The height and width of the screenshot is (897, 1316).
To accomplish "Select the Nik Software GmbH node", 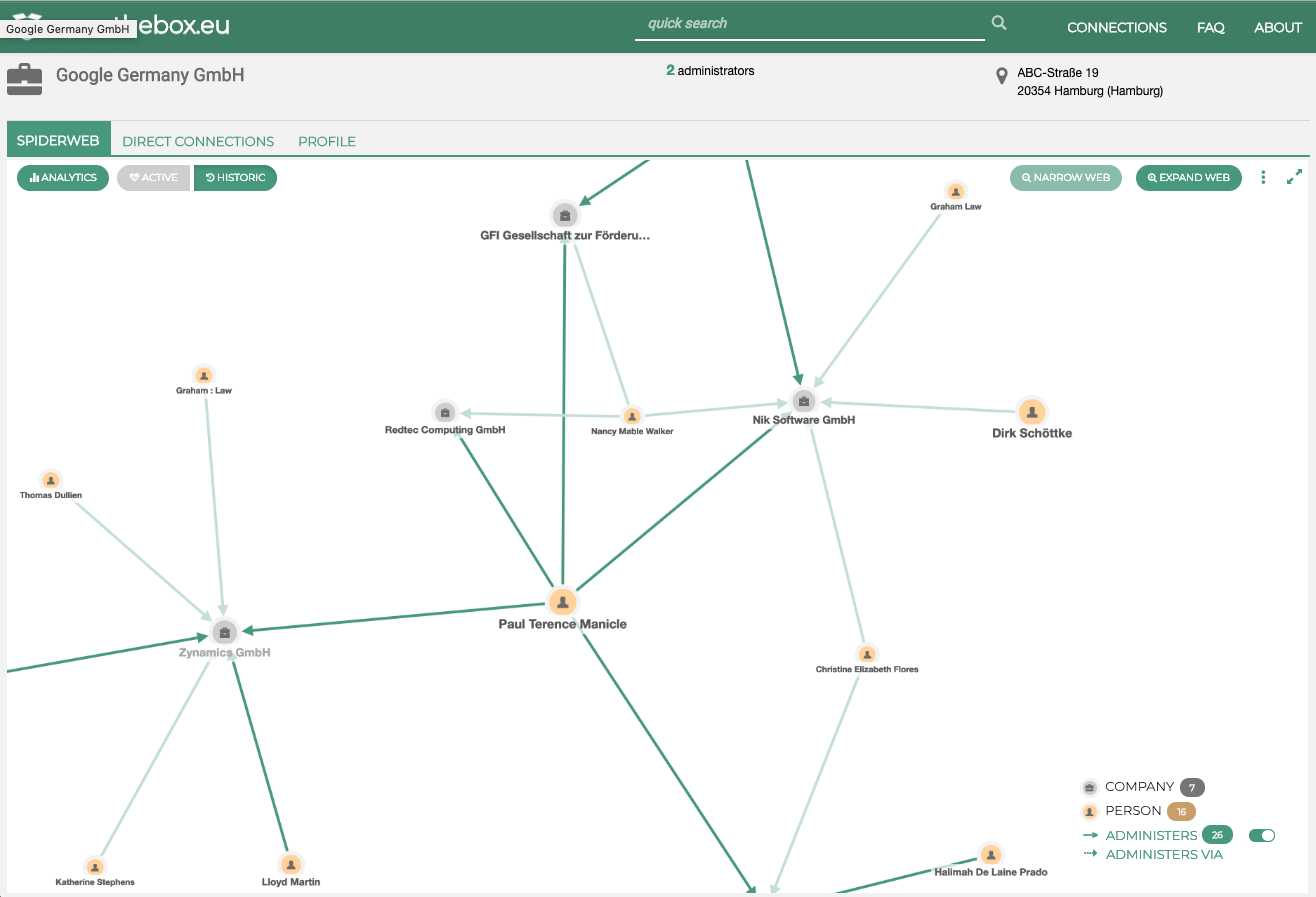I will tap(804, 402).
